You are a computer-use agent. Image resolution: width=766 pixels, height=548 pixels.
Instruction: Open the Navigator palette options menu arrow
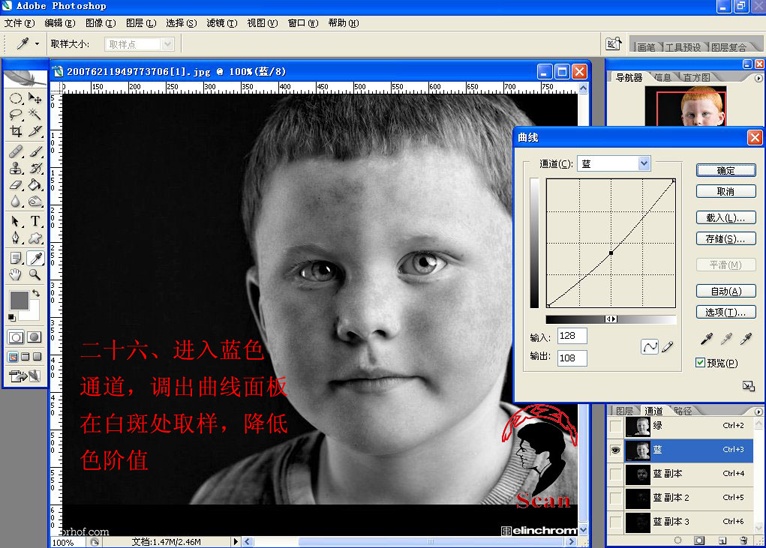point(758,78)
